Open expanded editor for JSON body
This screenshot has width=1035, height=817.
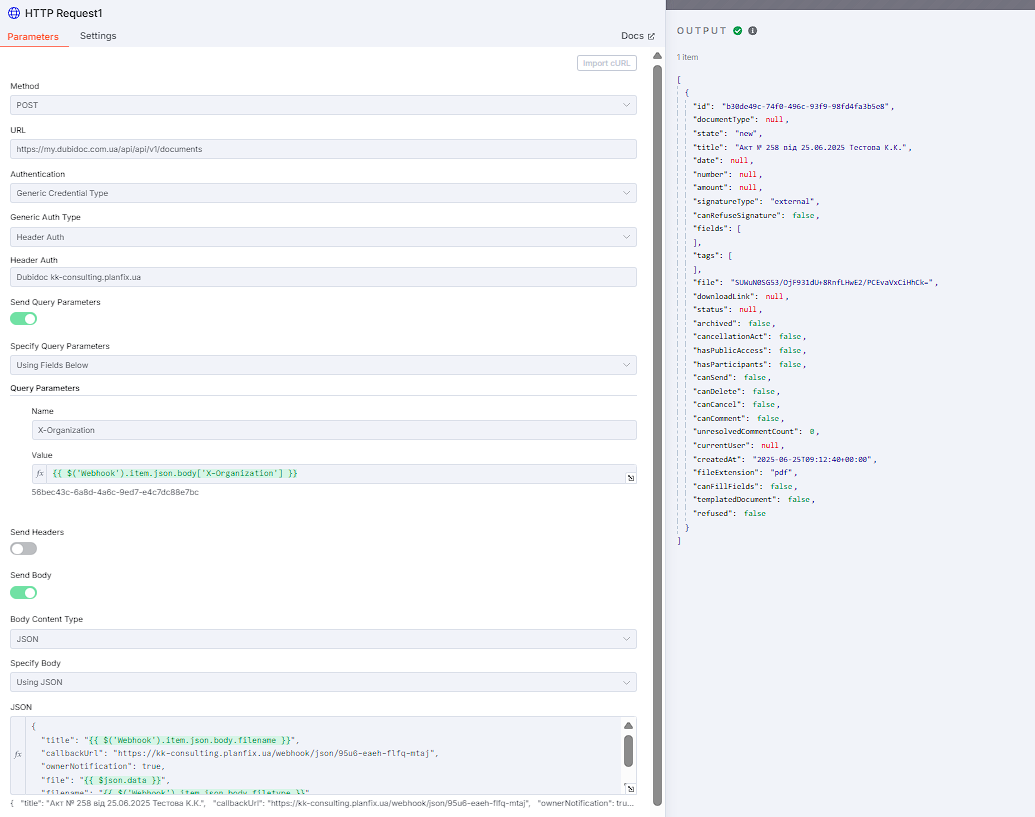pos(630,789)
